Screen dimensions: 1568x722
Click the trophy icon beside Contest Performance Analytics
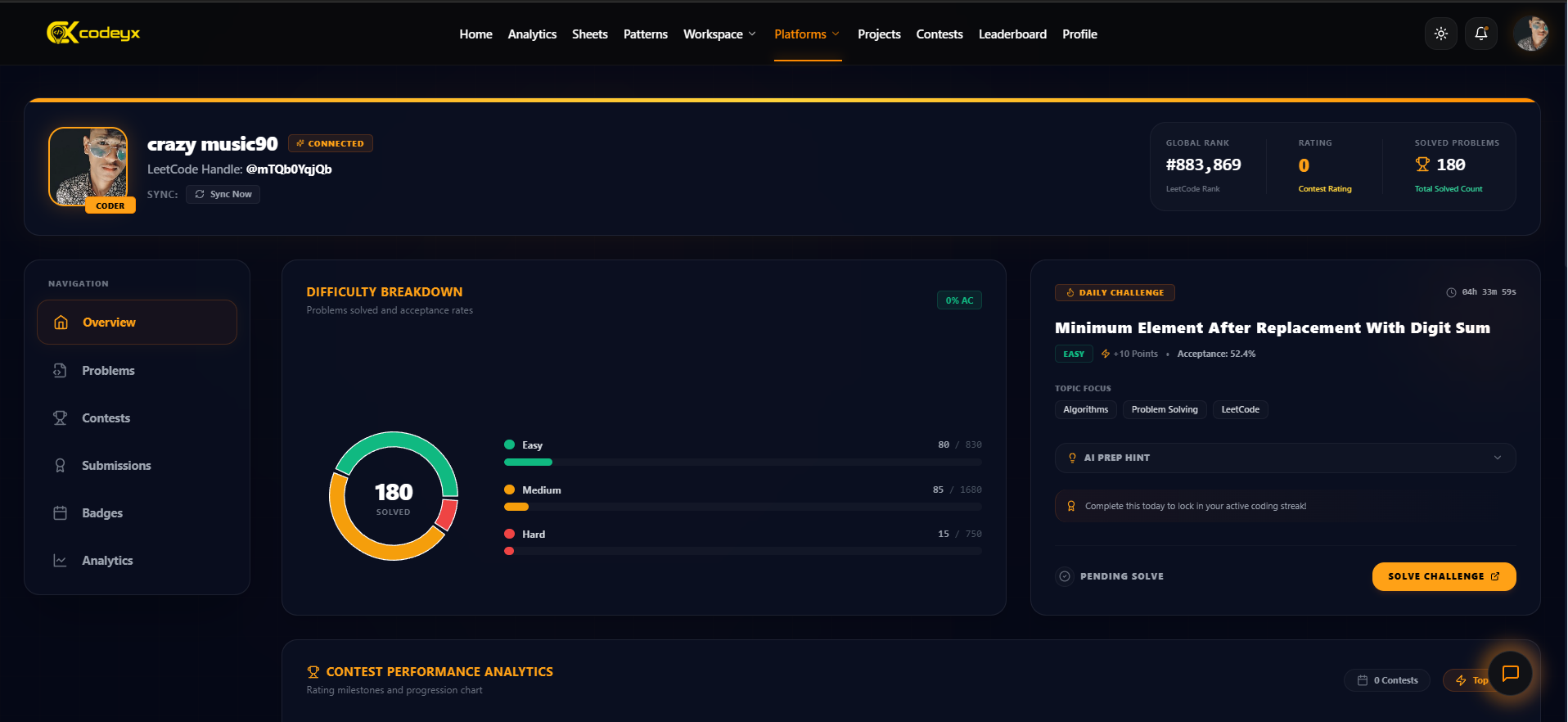pyautogui.click(x=313, y=672)
